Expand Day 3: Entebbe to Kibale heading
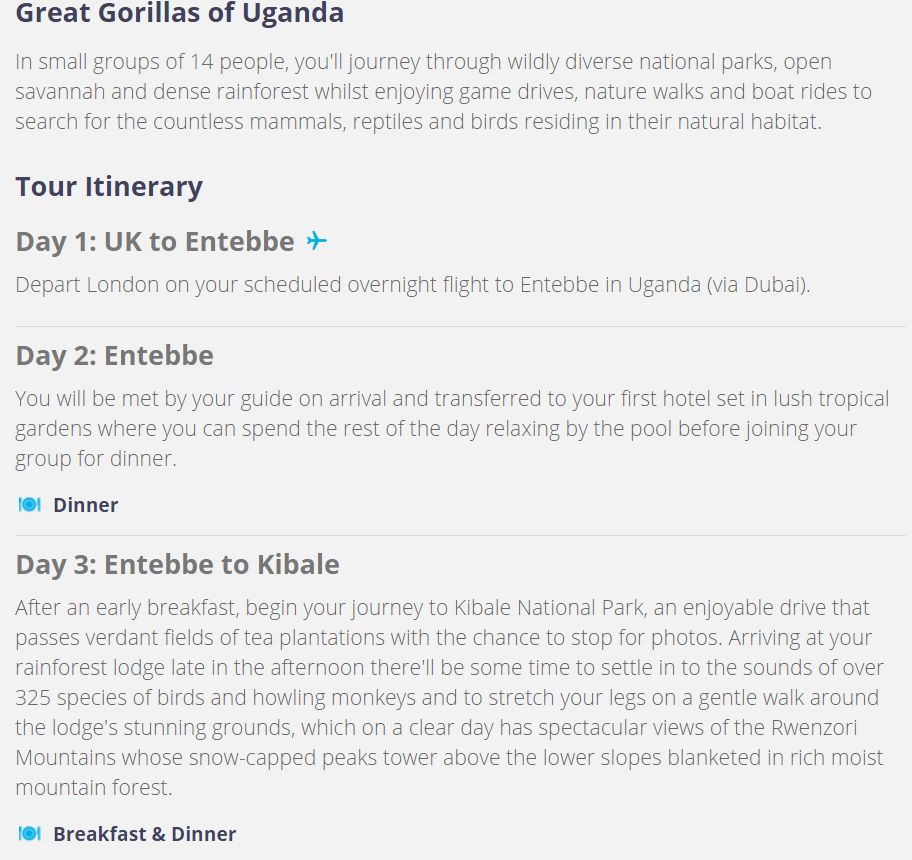The width and height of the screenshot is (912, 860). pyautogui.click(x=177, y=565)
